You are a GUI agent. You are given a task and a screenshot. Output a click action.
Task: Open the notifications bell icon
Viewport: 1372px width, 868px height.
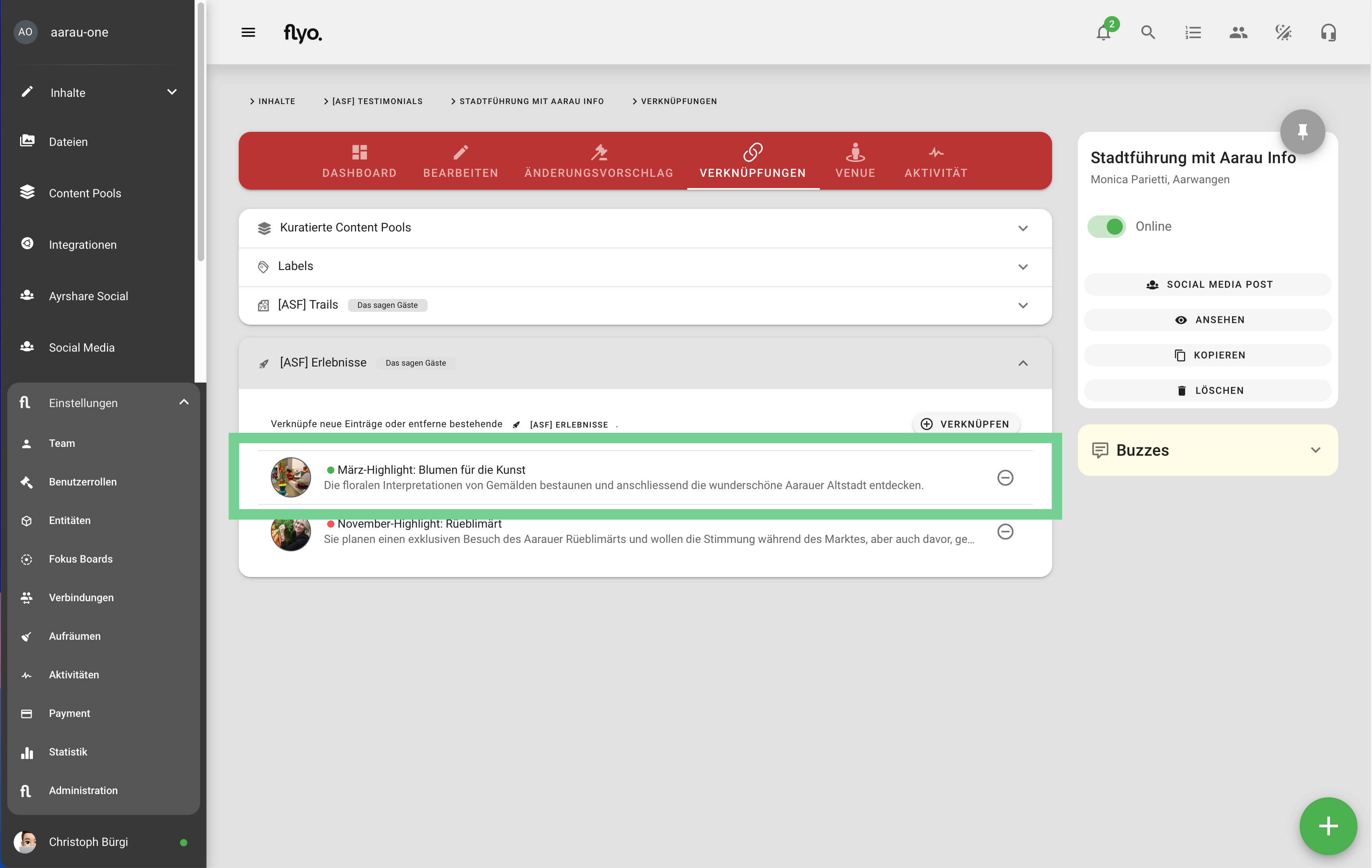(x=1103, y=33)
